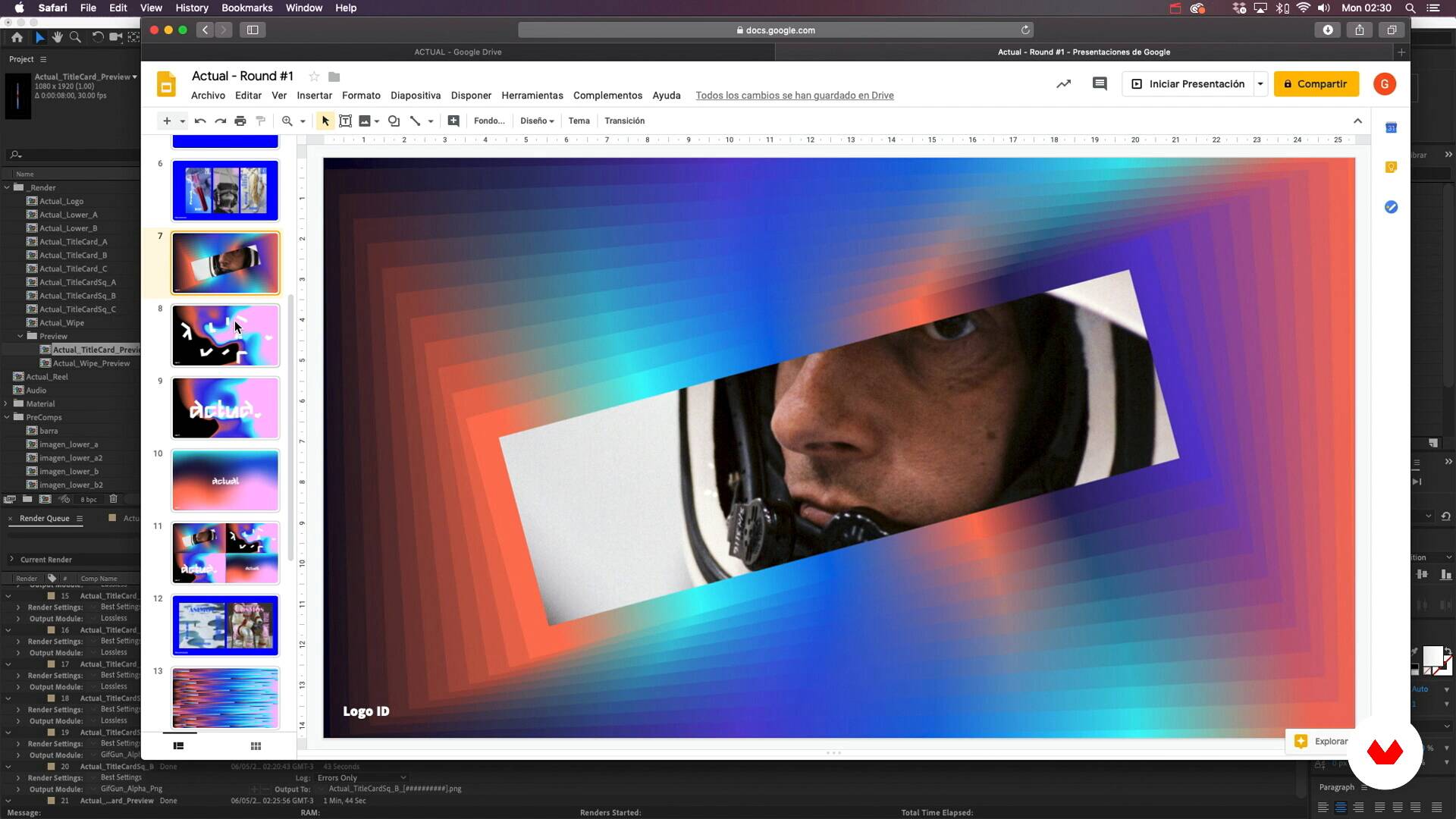Click the Compartir share button
The image size is (1456, 819).
click(1316, 84)
